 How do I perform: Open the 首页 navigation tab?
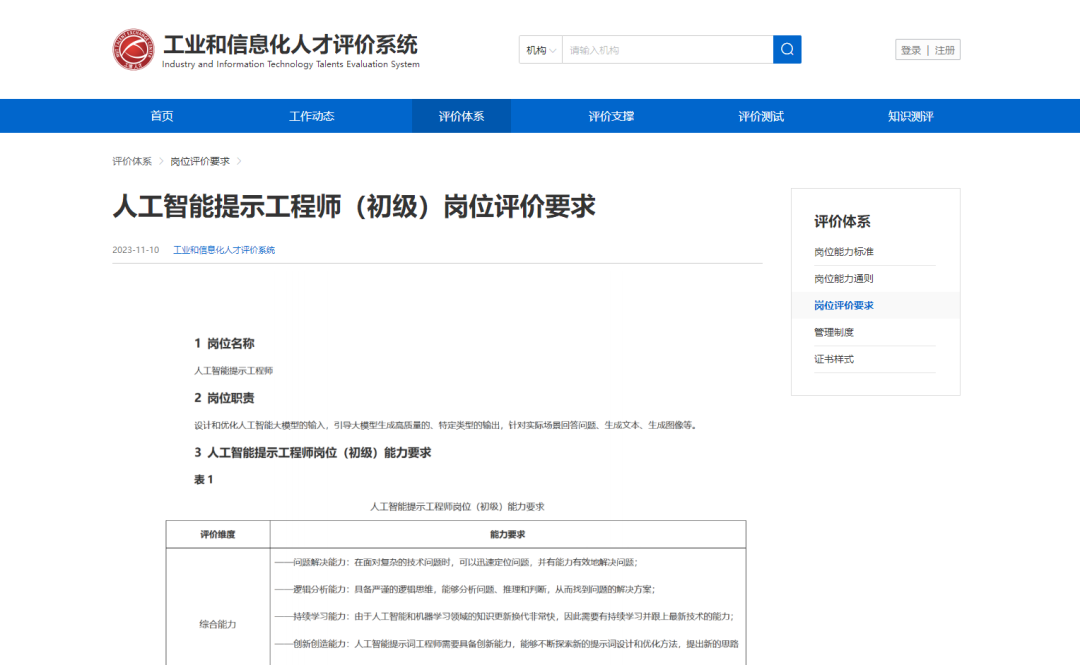(x=162, y=116)
